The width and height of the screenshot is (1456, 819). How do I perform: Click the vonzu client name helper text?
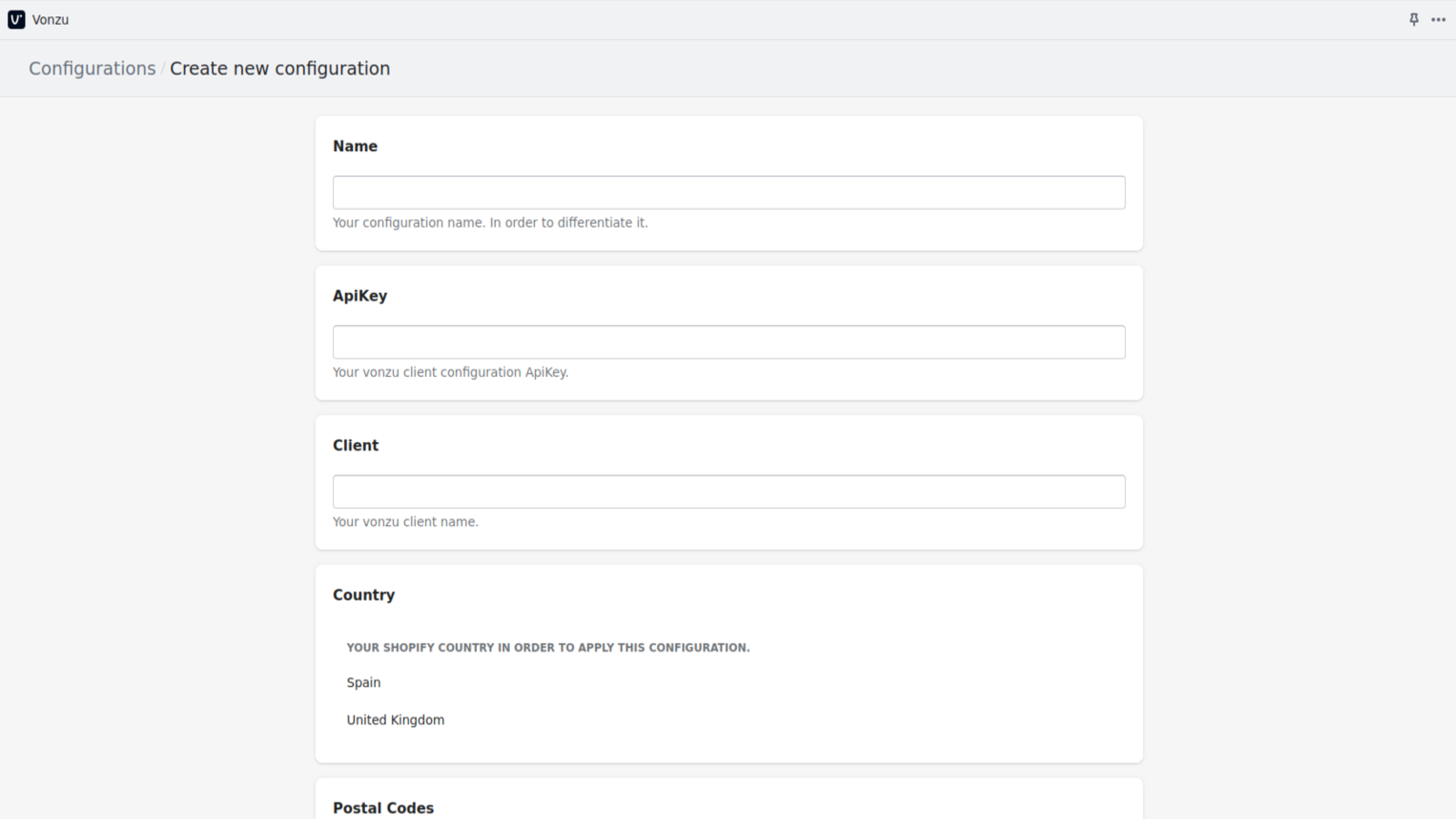coord(405,521)
